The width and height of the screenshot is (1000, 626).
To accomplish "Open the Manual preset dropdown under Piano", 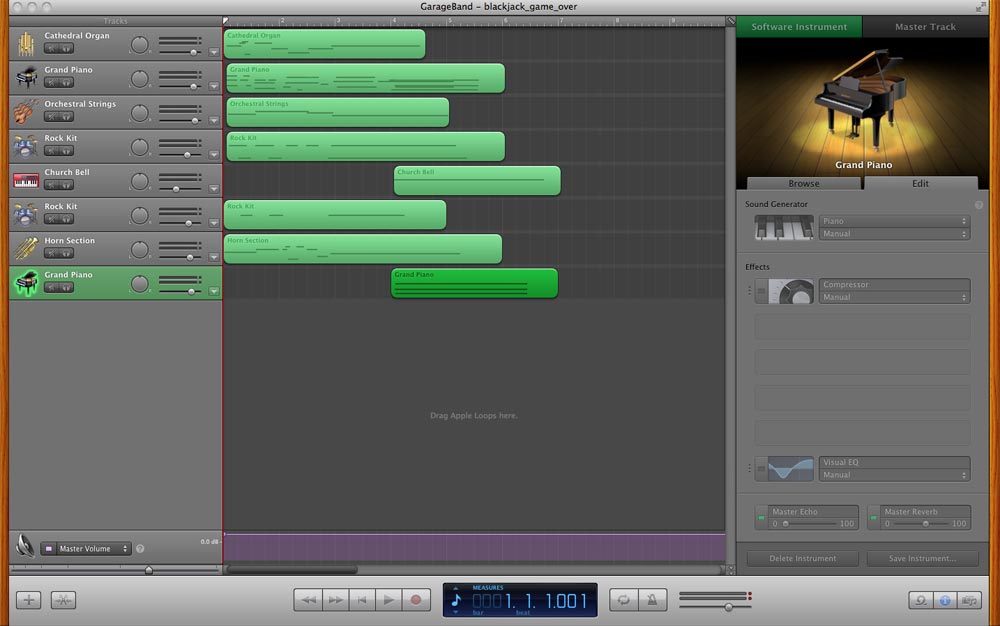I will point(894,234).
